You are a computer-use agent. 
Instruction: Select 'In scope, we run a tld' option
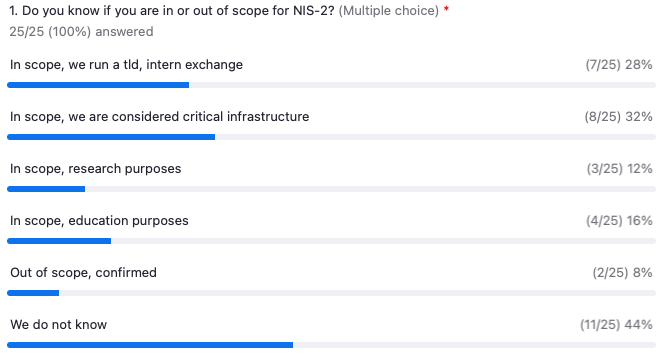[x=126, y=65]
